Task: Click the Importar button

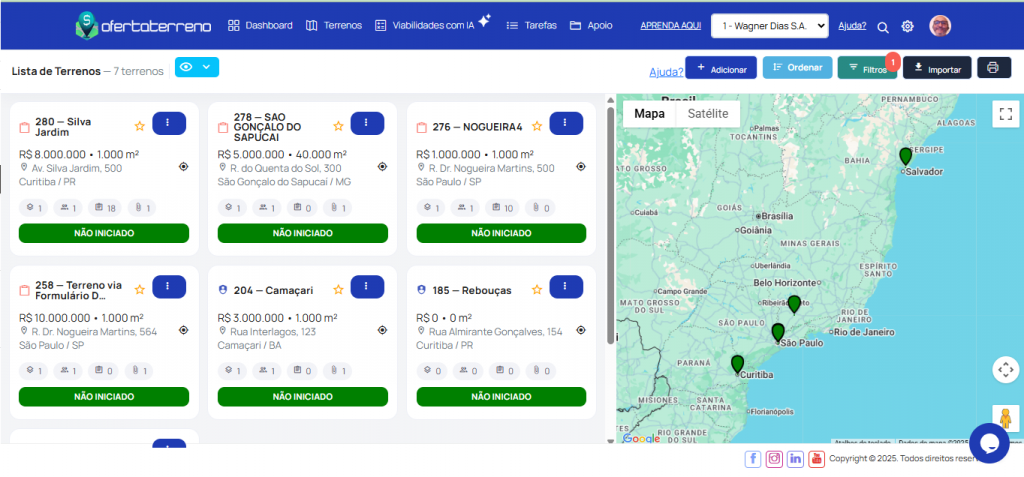Action: (x=937, y=67)
